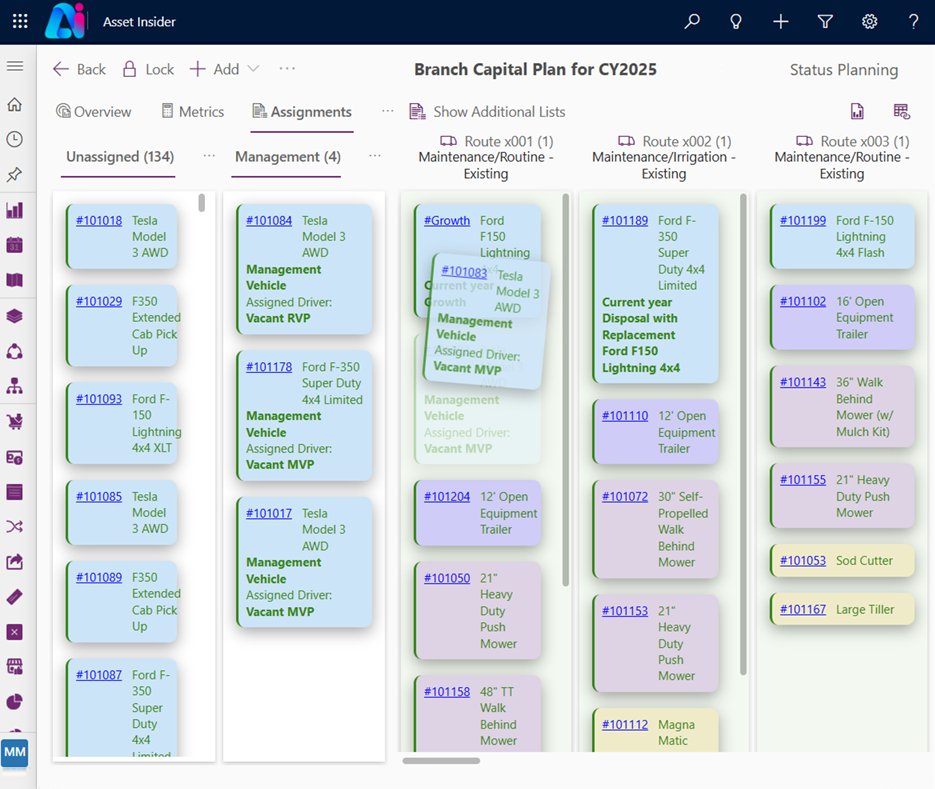Open the shopping cart sidebar icon
This screenshot has height=789, width=935.
pos(15,422)
